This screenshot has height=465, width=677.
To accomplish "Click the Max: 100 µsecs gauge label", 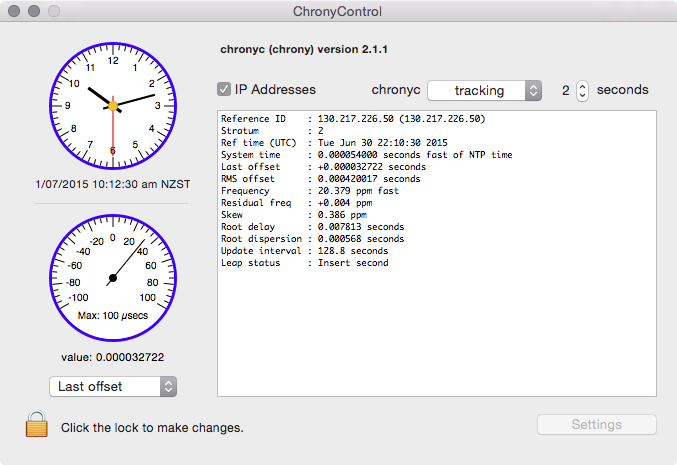I will click(x=113, y=316).
